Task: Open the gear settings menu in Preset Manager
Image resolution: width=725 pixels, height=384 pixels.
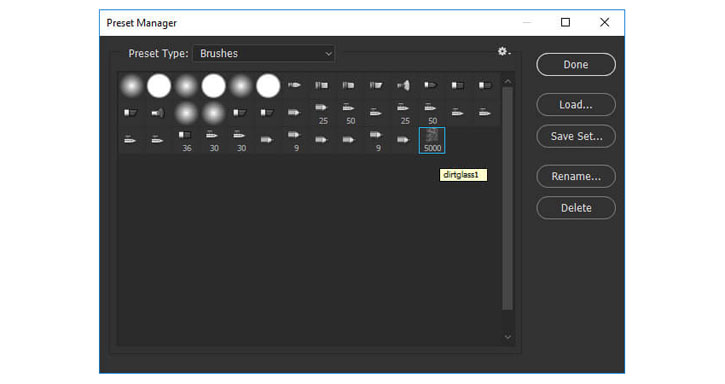Action: coord(504,51)
